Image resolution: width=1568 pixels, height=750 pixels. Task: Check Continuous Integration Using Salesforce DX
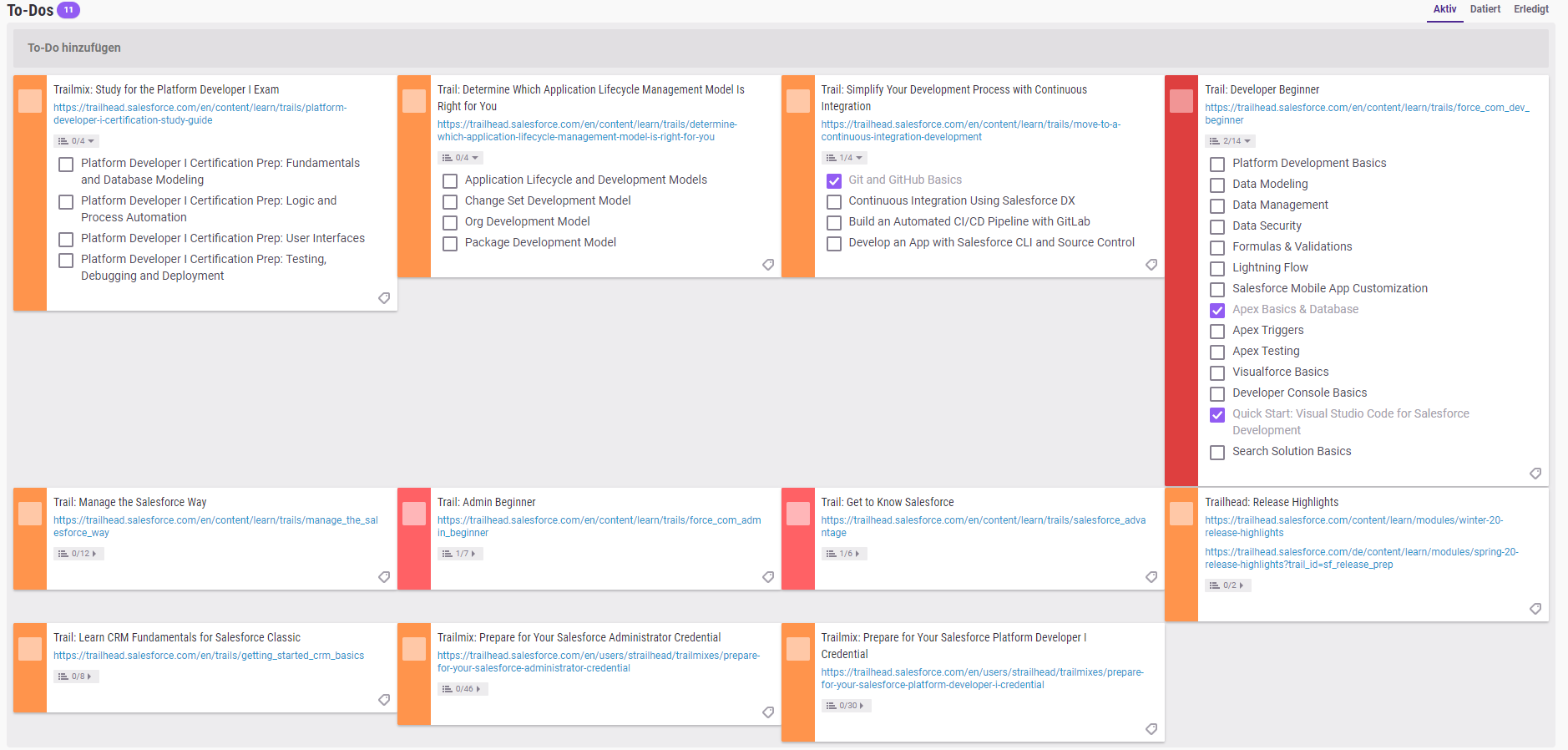[834, 202]
